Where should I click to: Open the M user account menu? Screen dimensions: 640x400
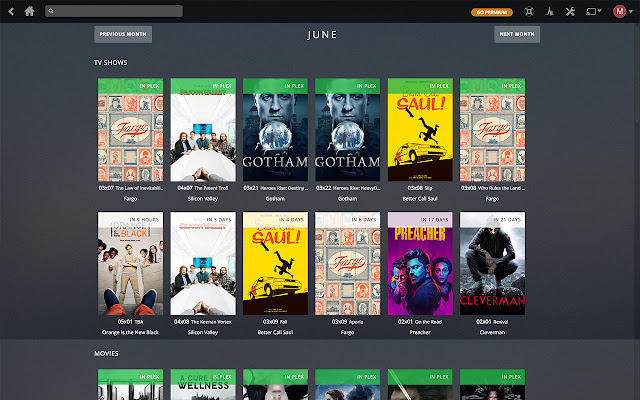[622, 11]
